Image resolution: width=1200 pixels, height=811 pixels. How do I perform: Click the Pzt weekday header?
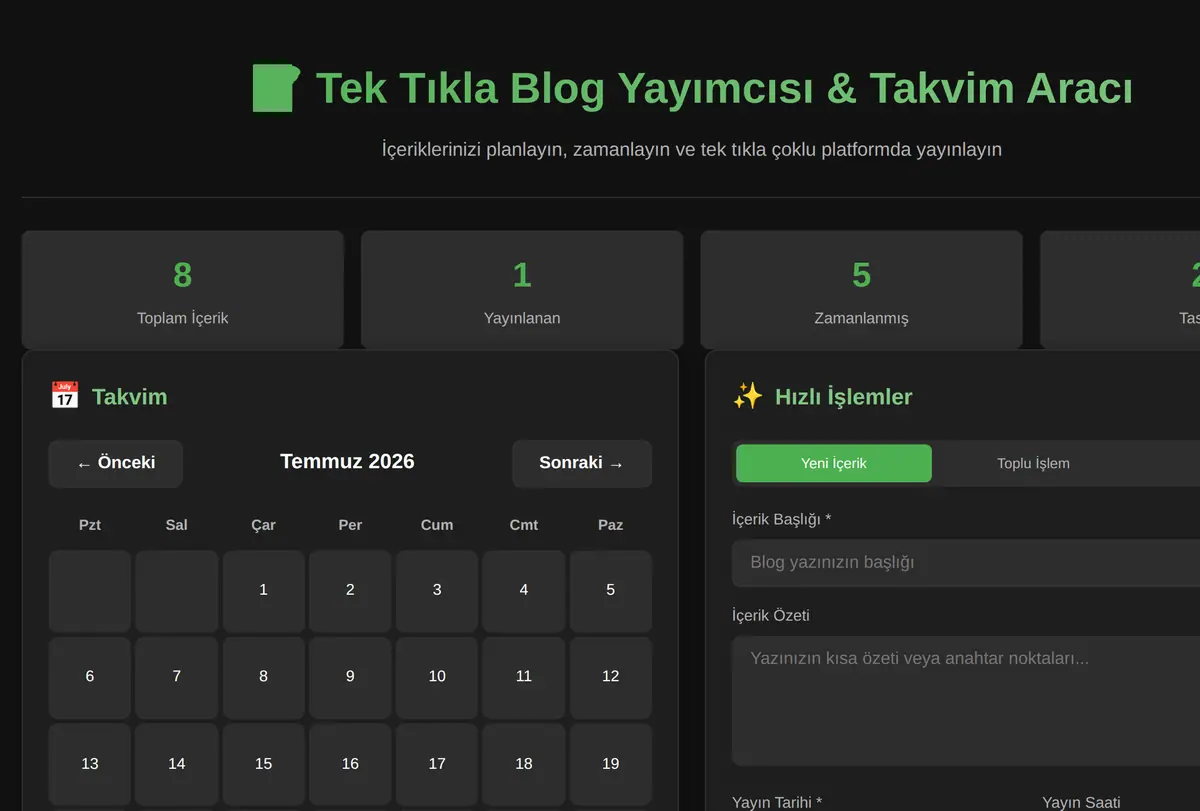[90, 525]
